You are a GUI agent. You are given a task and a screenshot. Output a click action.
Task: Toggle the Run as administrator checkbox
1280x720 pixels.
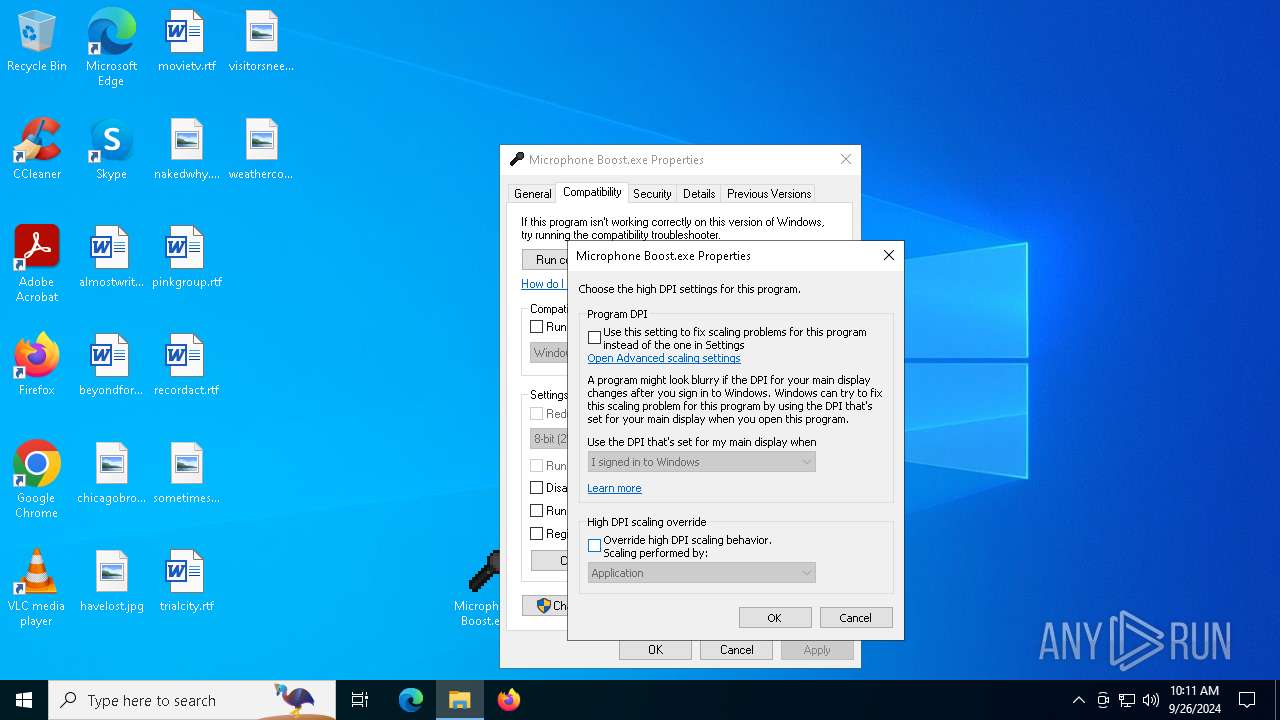coord(537,511)
